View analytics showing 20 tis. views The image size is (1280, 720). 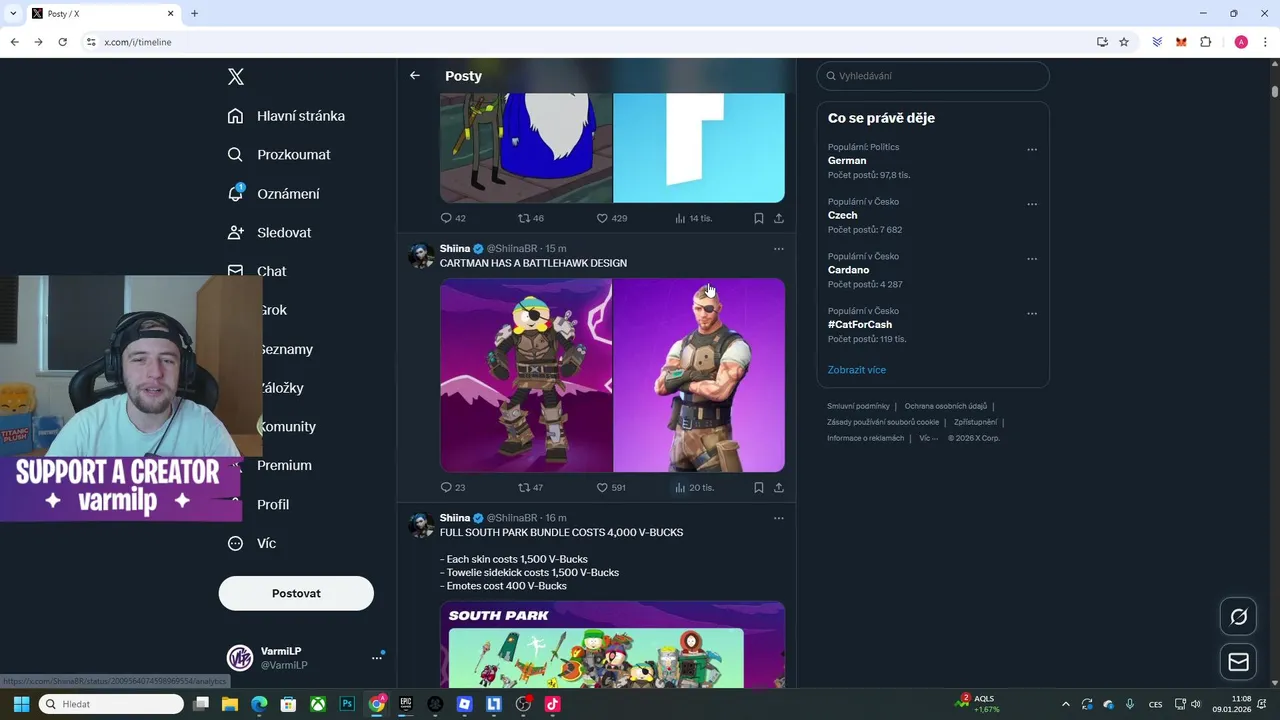pyautogui.click(x=694, y=488)
